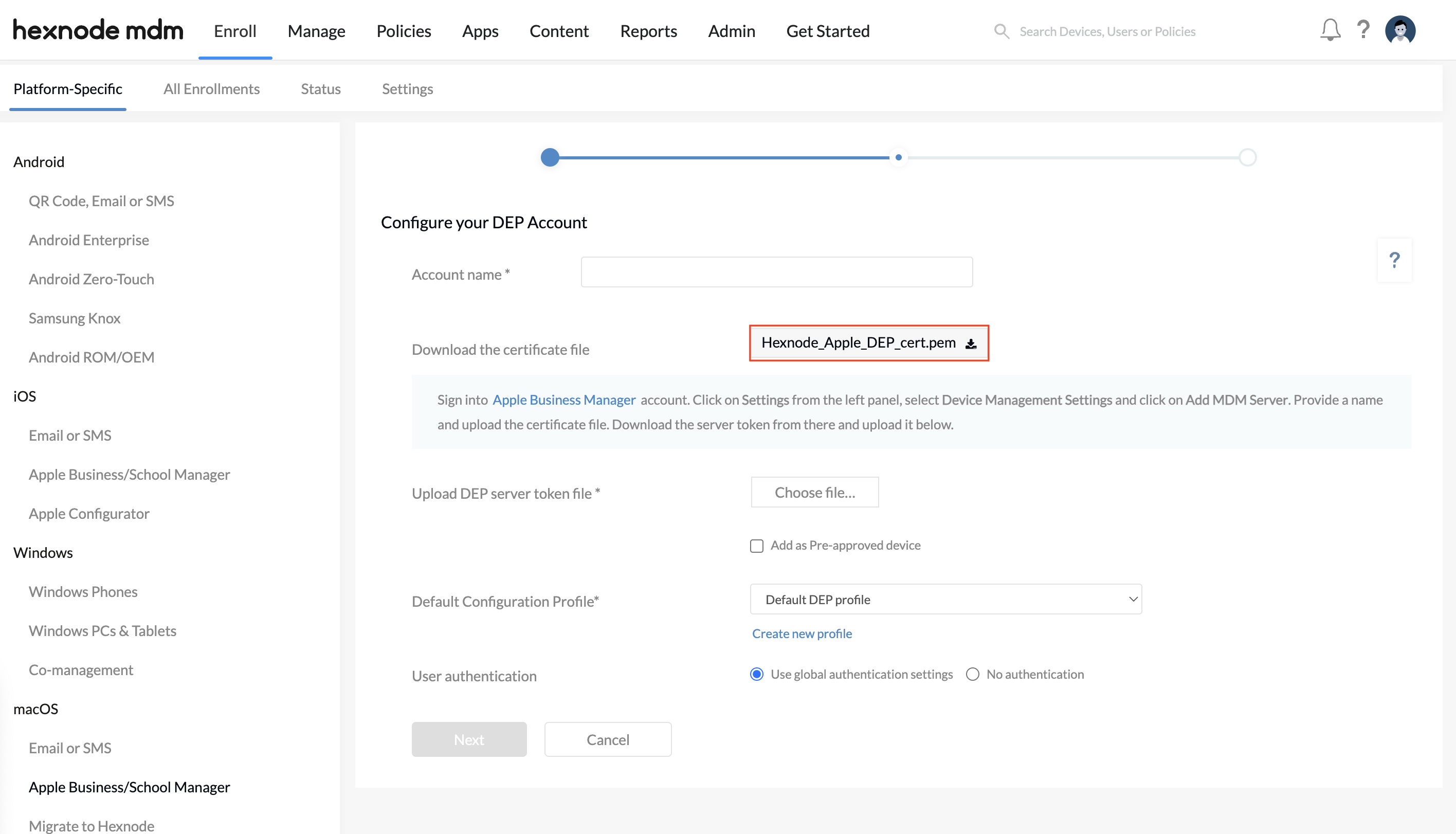This screenshot has height=834, width=1456.
Task: Click Create new profile link
Action: [x=802, y=633]
